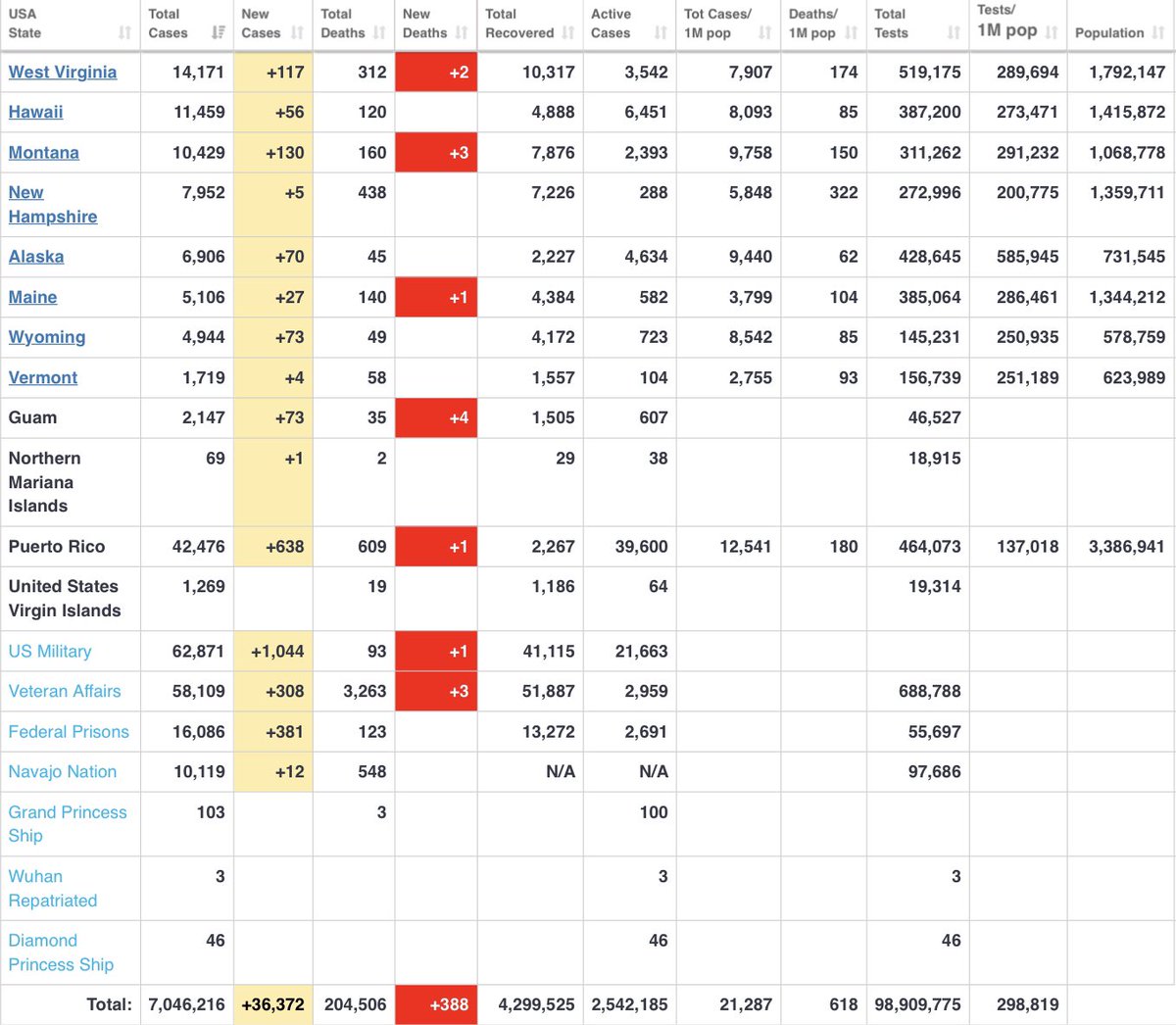This screenshot has width=1176, height=1025.
Task: Click Wyoming population 578,759
Action: point(1134,336)
